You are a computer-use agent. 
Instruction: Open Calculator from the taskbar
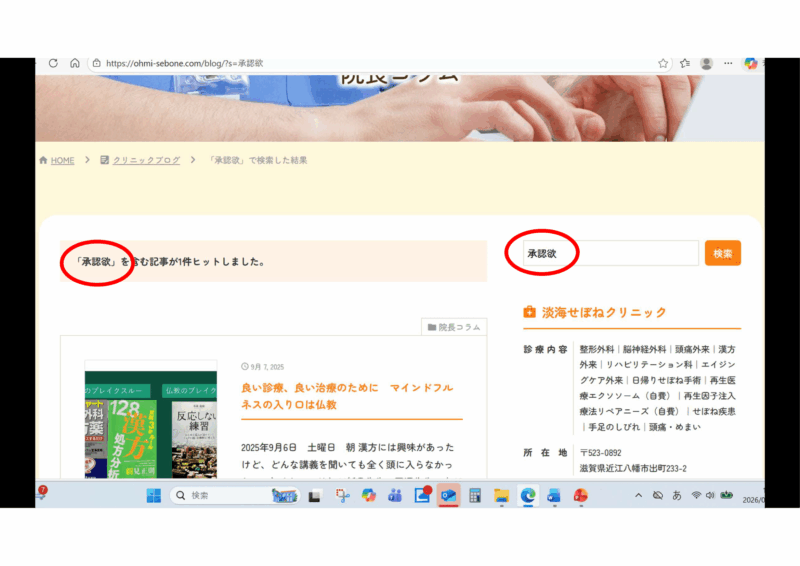475,496
